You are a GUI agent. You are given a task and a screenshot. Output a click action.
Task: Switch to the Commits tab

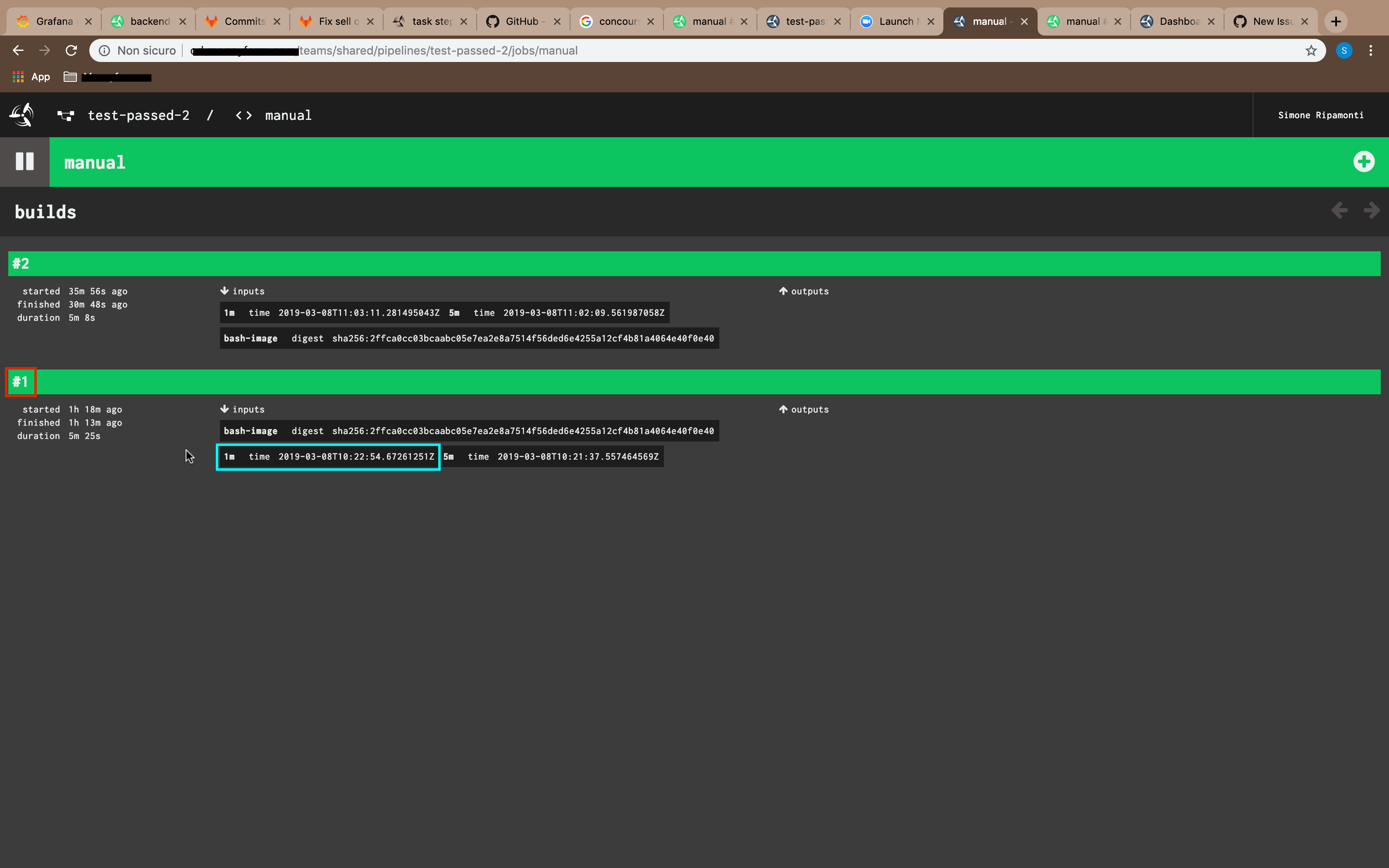243,21
